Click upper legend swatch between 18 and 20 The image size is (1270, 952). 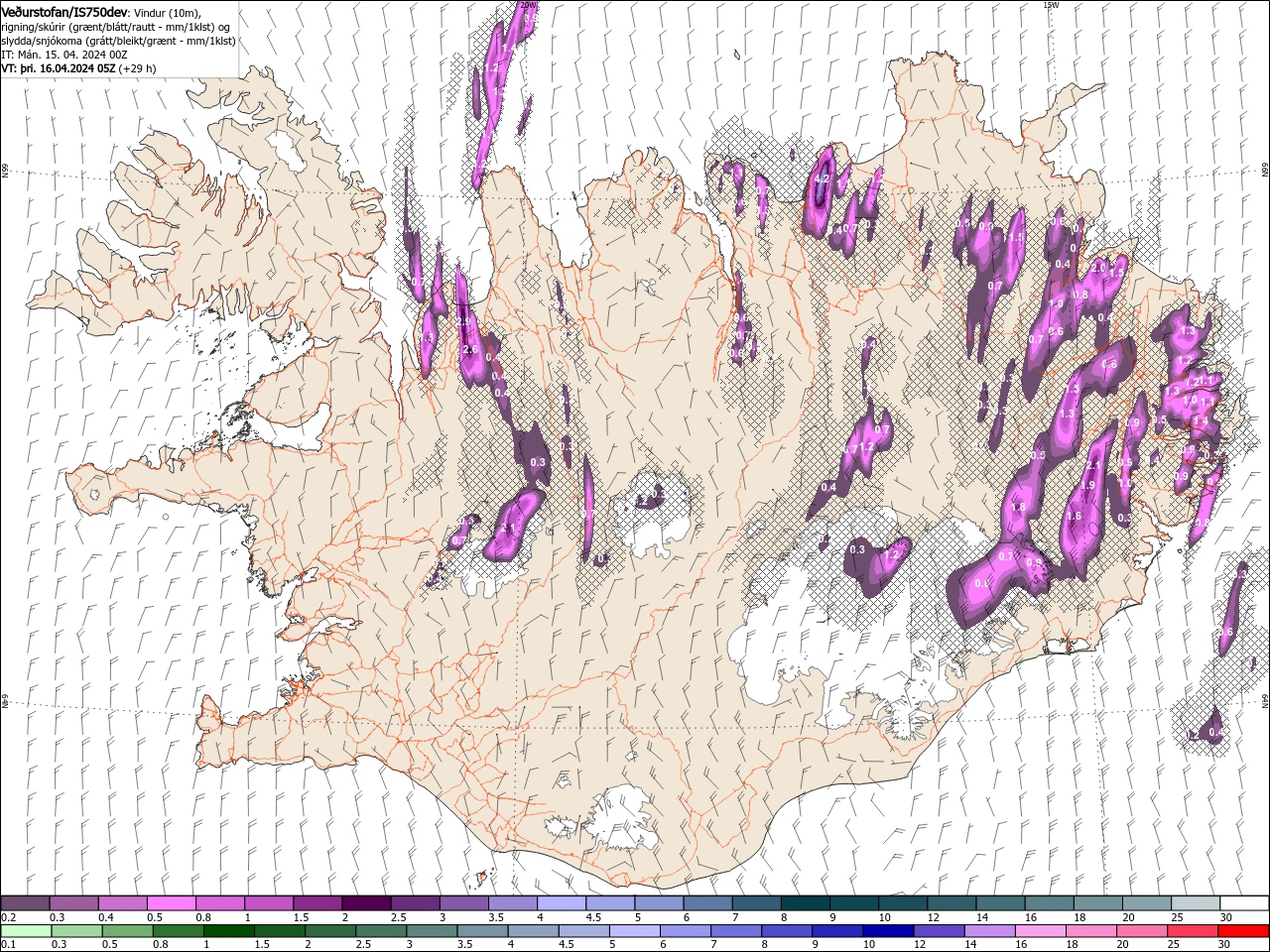[1097, 903]
